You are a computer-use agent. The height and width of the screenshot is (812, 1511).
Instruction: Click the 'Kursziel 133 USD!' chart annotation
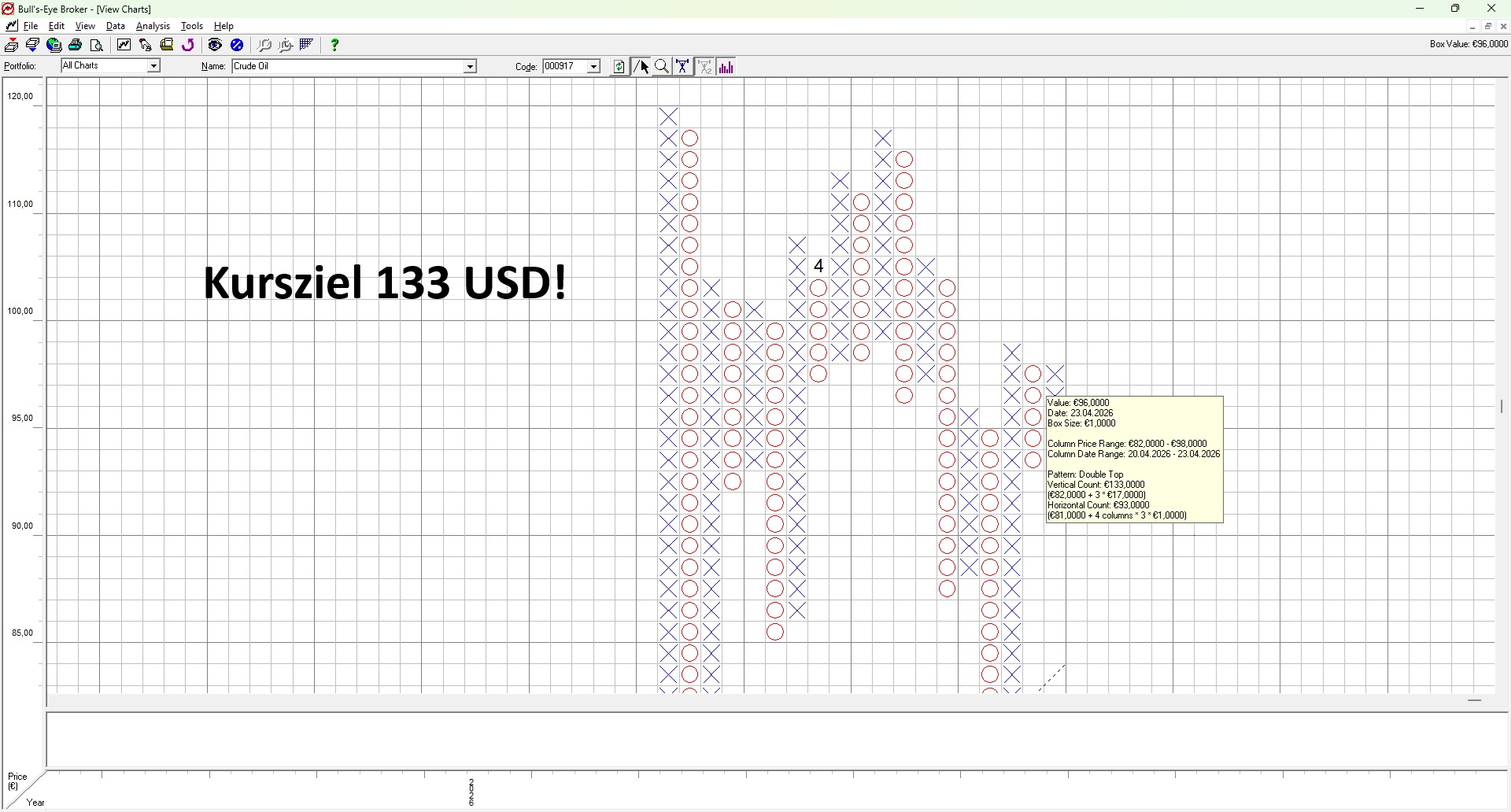[385, 282]
